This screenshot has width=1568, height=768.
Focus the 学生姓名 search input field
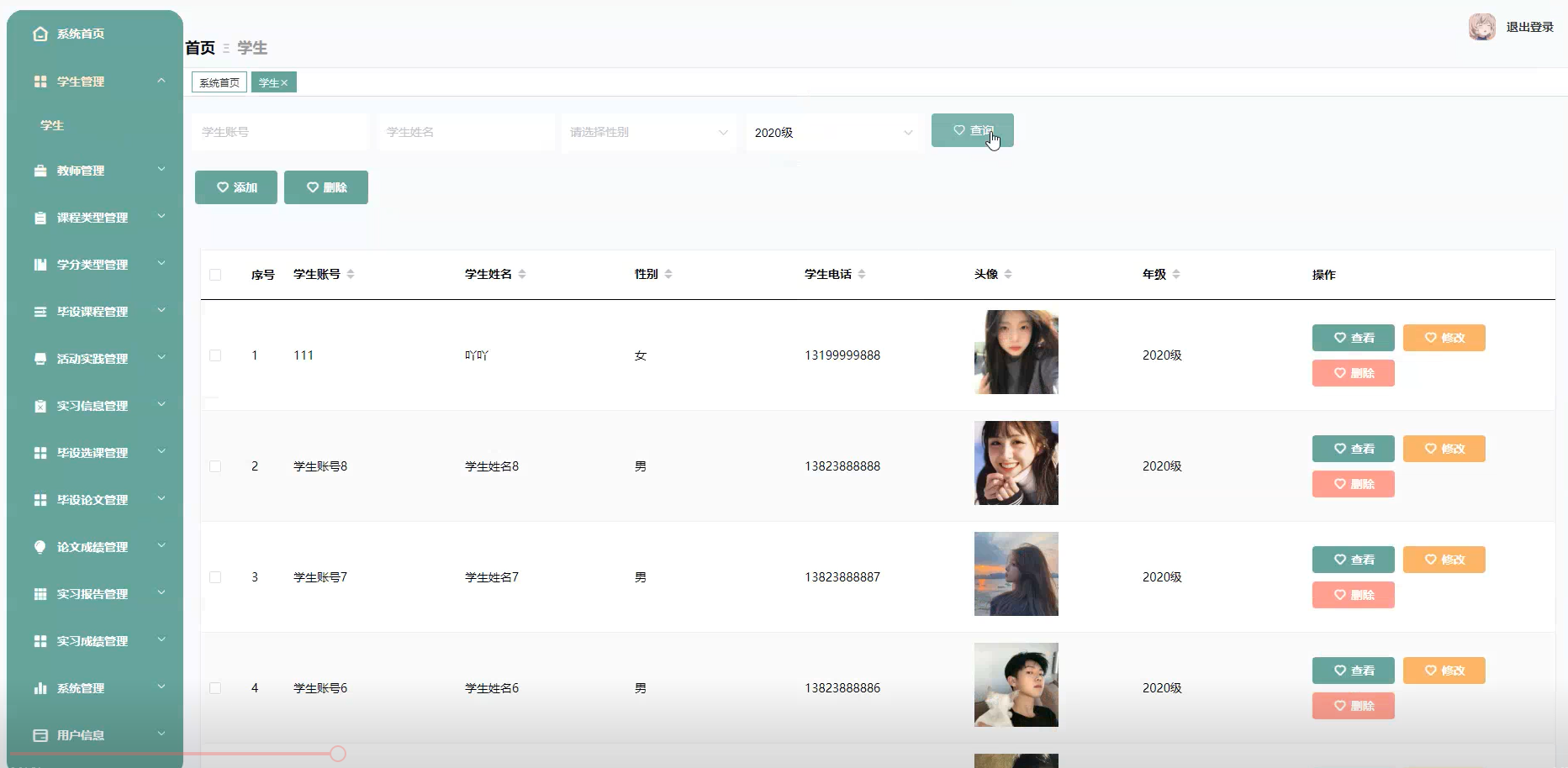pos(466,133)
